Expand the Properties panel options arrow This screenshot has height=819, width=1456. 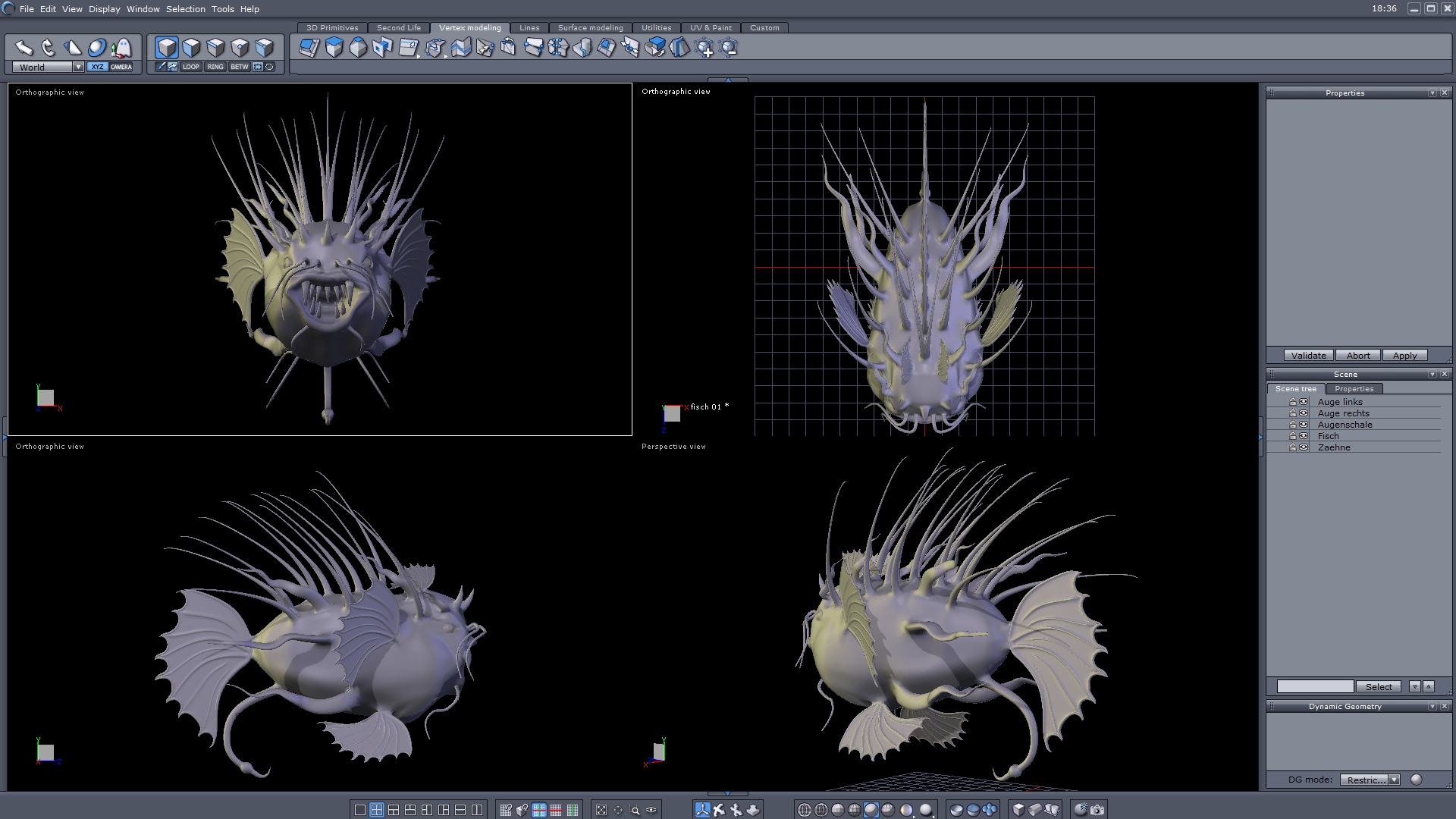(1432, 93)
